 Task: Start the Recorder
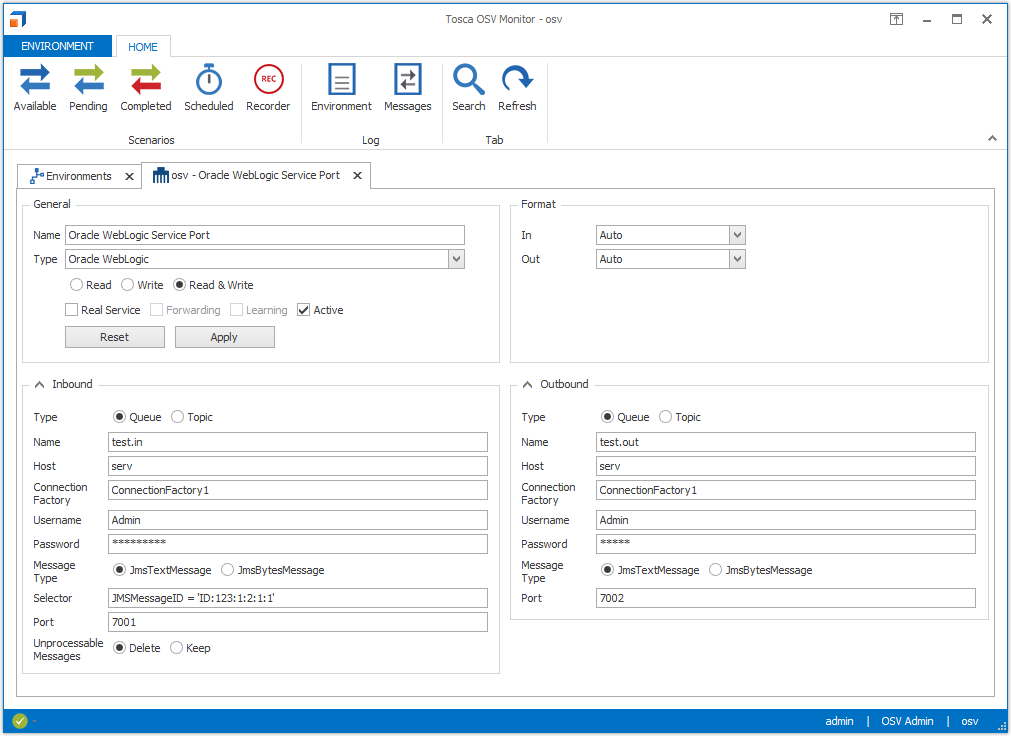[268, 88]
